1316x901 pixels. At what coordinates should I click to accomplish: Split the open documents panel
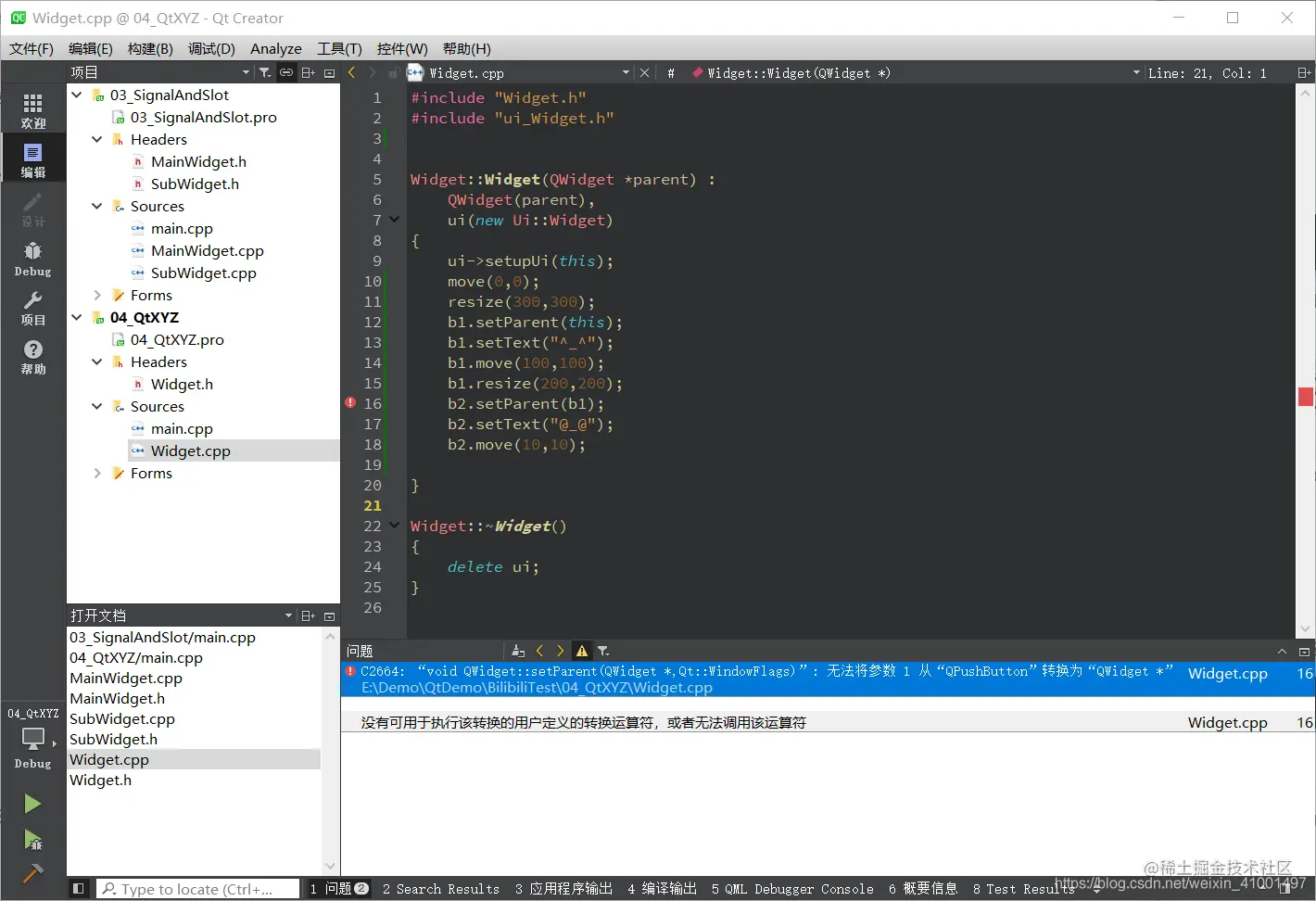coord(309,615)
